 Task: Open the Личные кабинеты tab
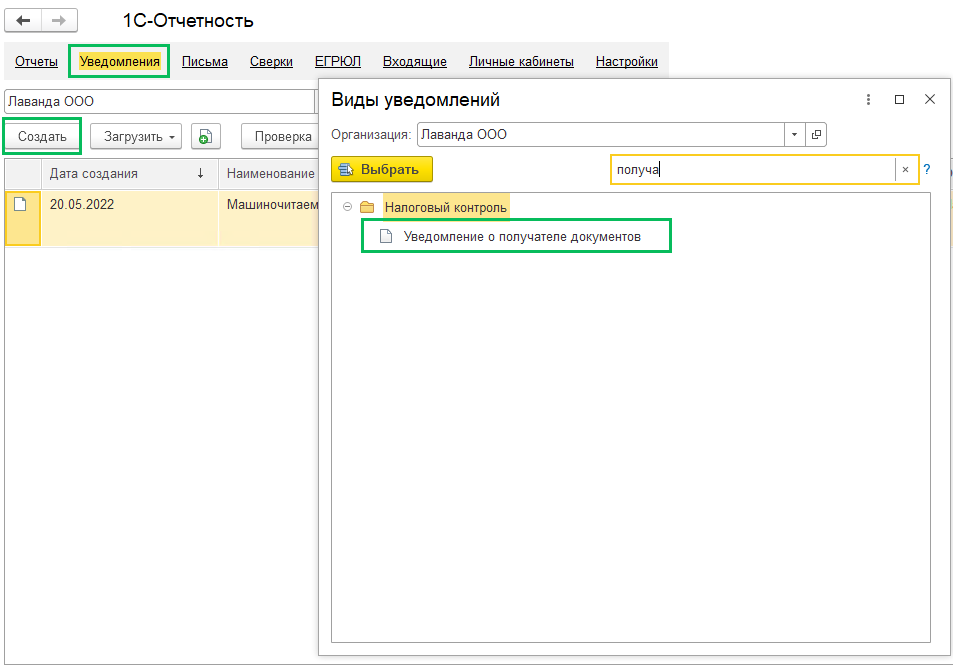[x=521, y=61]
